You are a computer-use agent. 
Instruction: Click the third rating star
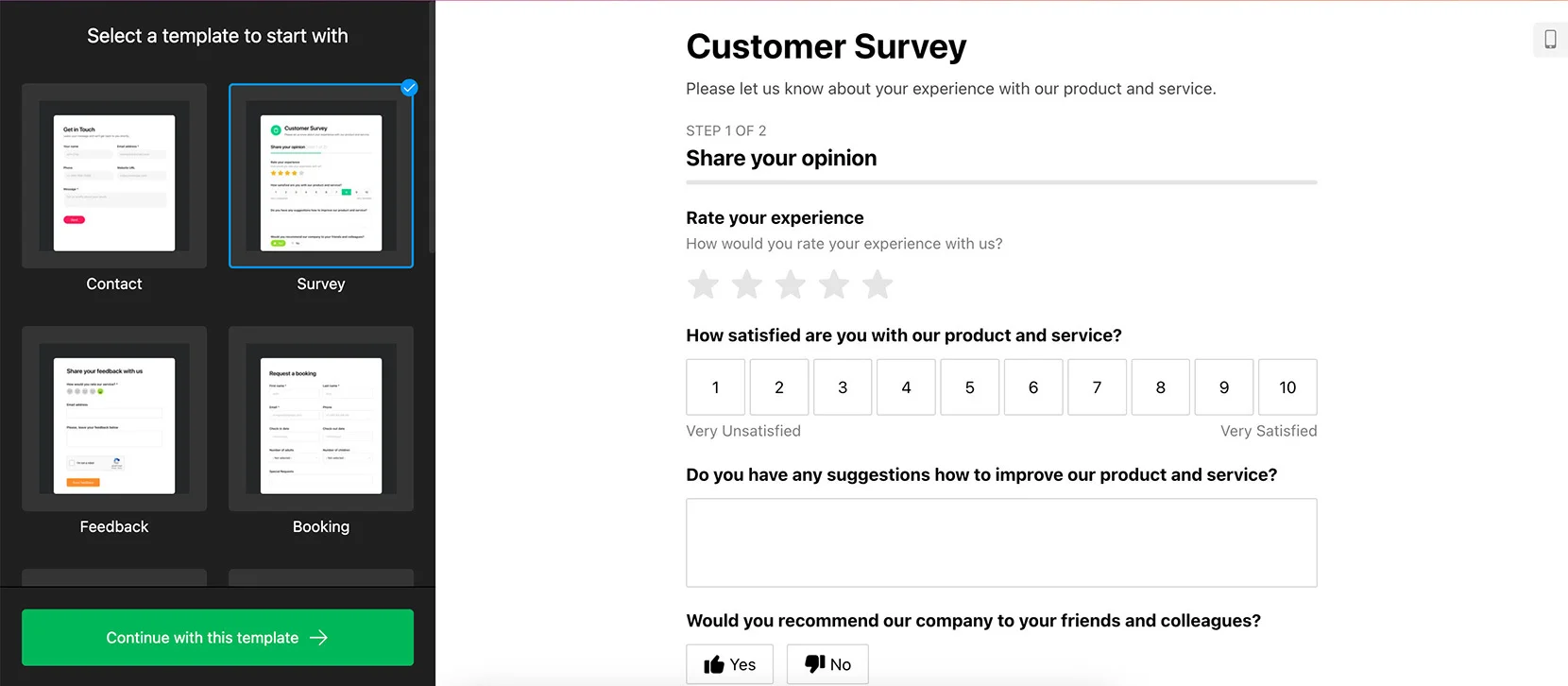tap(791, 284)
